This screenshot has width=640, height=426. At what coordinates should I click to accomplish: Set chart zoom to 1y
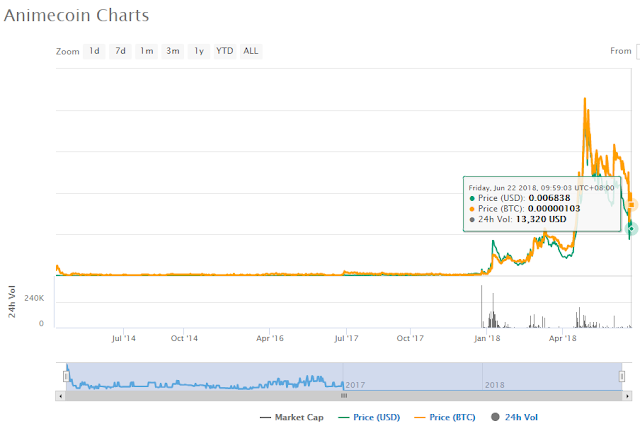199,51
